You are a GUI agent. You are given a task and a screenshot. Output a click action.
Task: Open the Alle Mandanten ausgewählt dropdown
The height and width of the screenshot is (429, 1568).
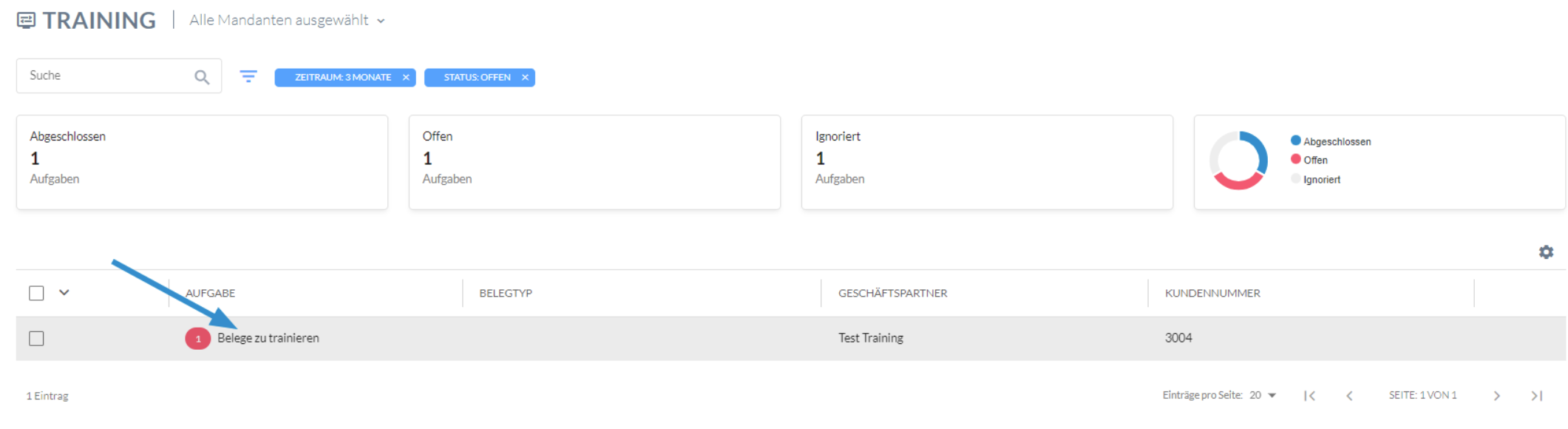288,20
